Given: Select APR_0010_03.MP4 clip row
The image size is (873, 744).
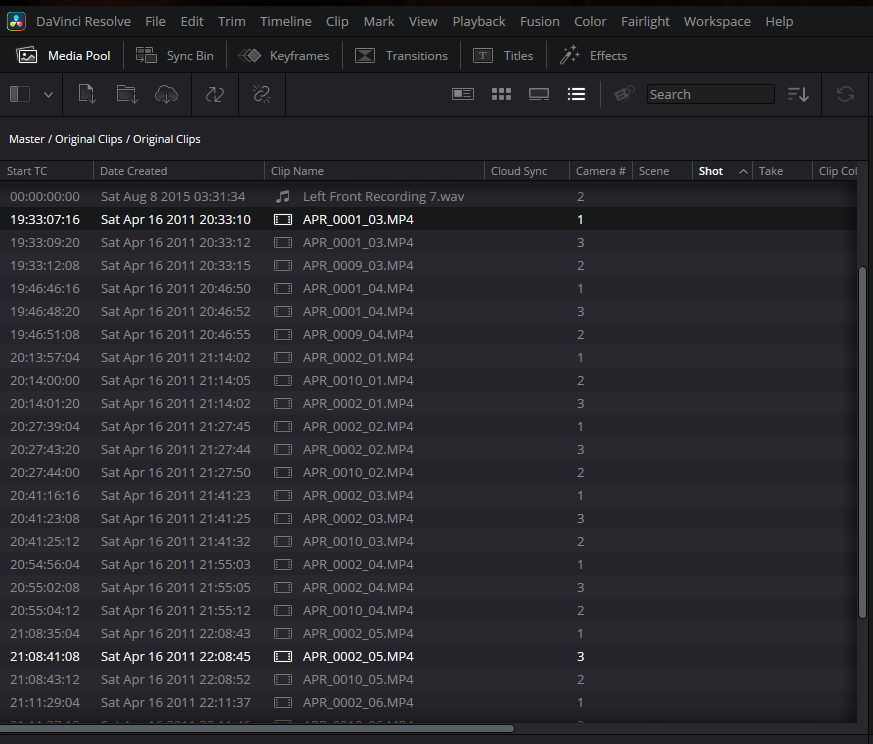Looking at the screenshot, I should pos(428,541).
